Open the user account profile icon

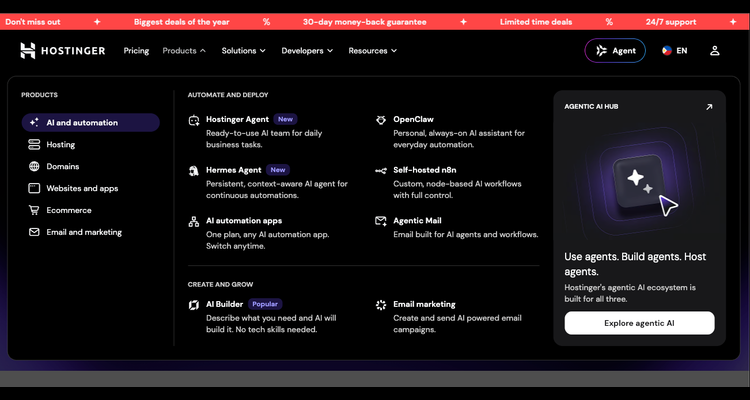pyautogui.click(x=715, y=51)
